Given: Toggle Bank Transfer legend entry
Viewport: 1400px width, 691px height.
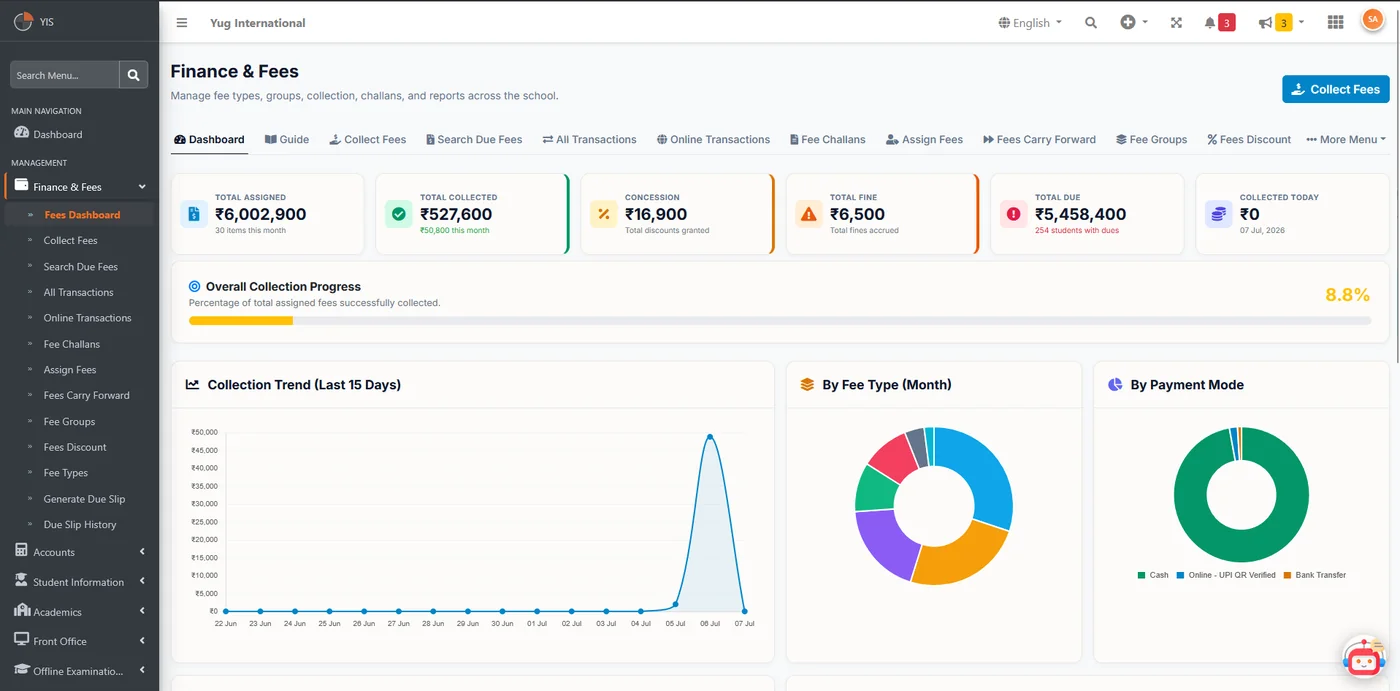Looking at the screenshot, I should [x=1314, y=575].
